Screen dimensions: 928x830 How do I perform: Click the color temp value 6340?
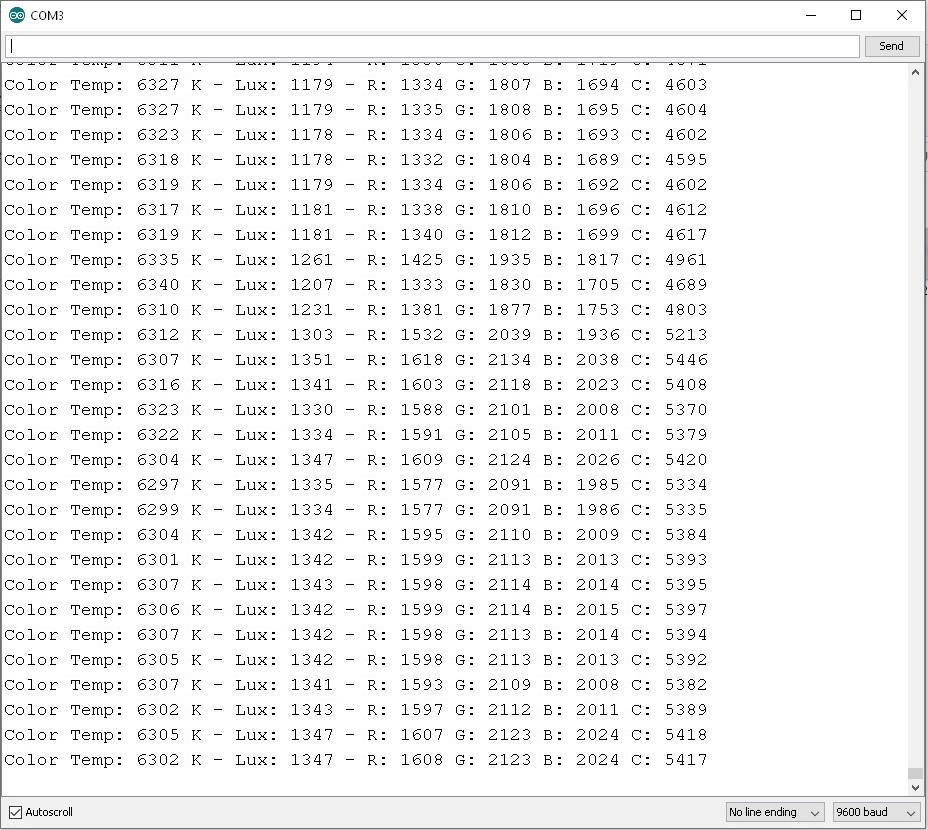158,285
